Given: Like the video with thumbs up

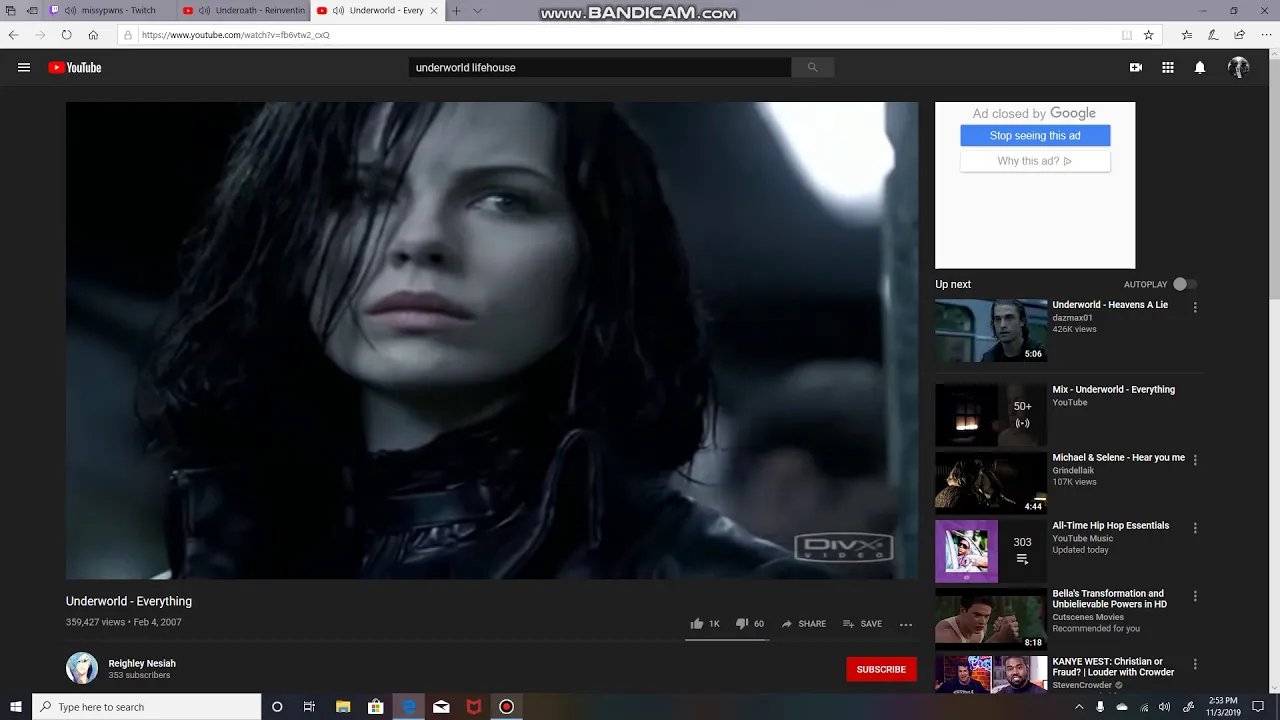Looking at the screenshot, I should point(697,624).
